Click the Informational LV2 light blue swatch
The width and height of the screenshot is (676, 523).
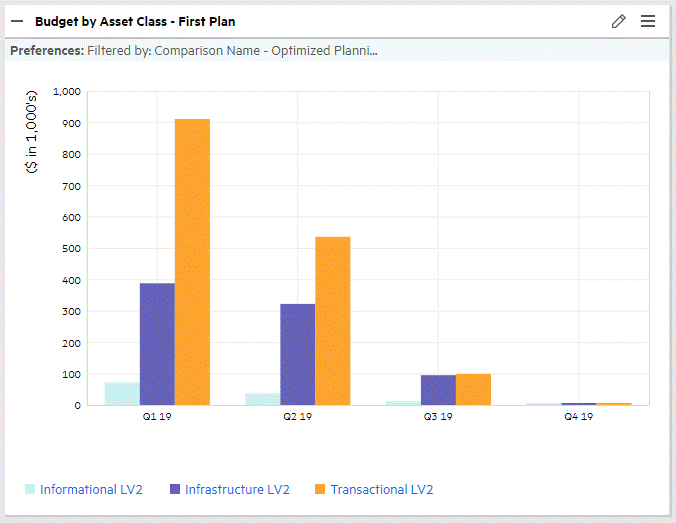point(30,489)
